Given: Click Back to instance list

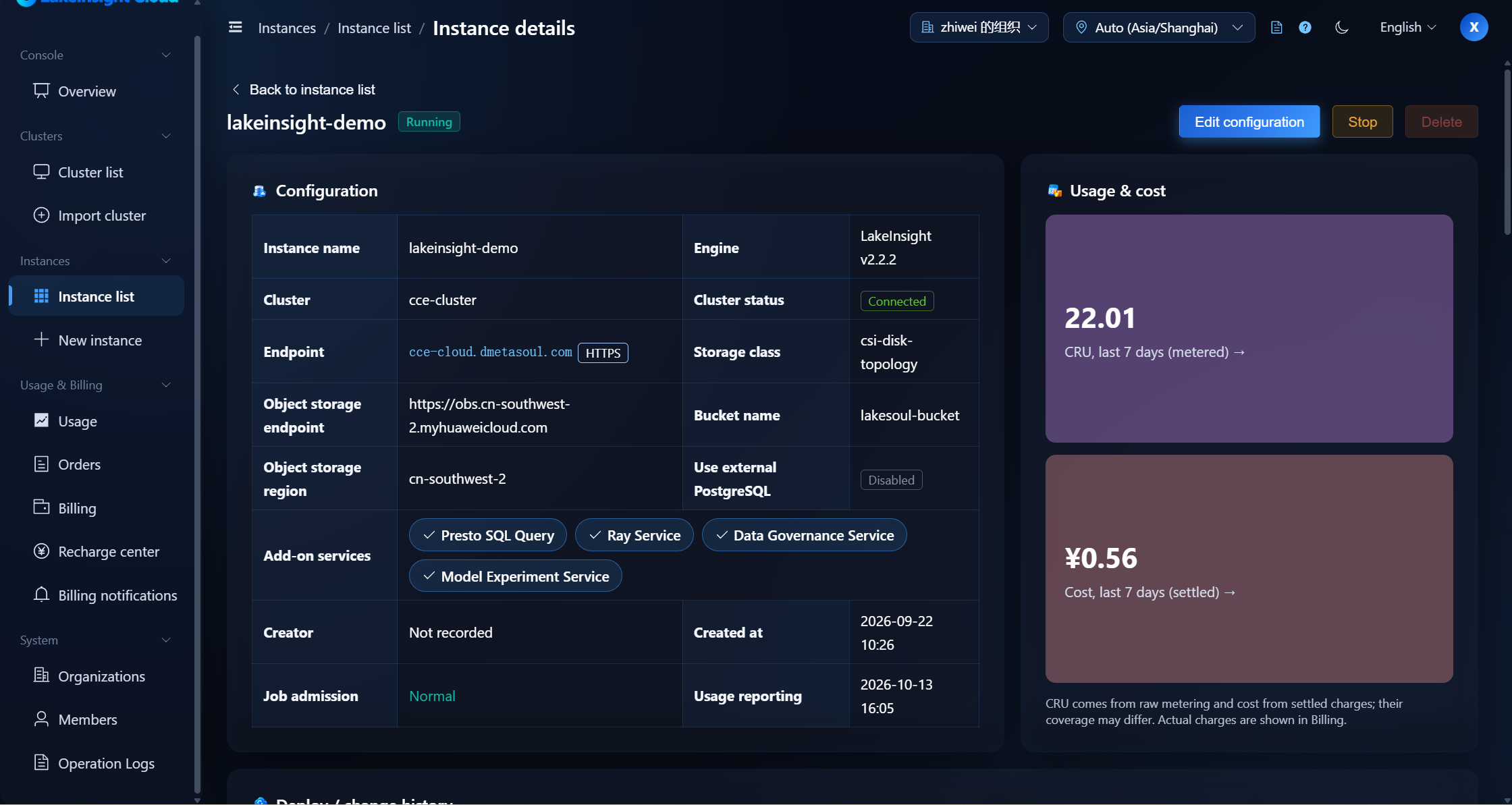Looking at the screenshot, I should [x=303, y=90].
